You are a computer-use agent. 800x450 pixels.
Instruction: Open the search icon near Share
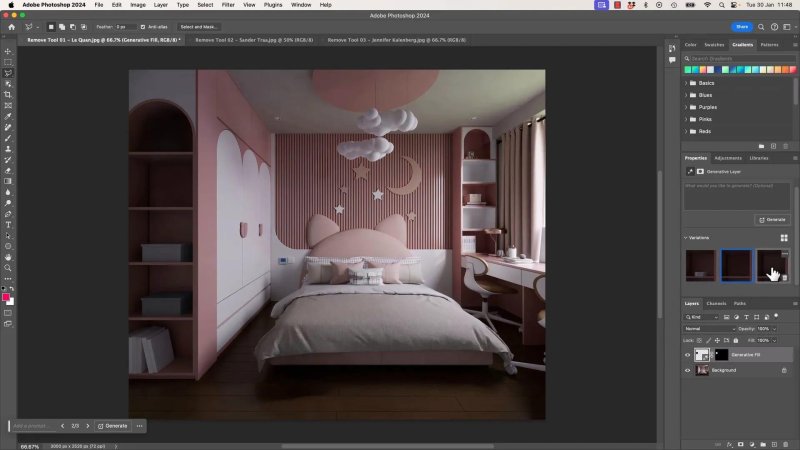pyautogui.click(x=761, y=27)
